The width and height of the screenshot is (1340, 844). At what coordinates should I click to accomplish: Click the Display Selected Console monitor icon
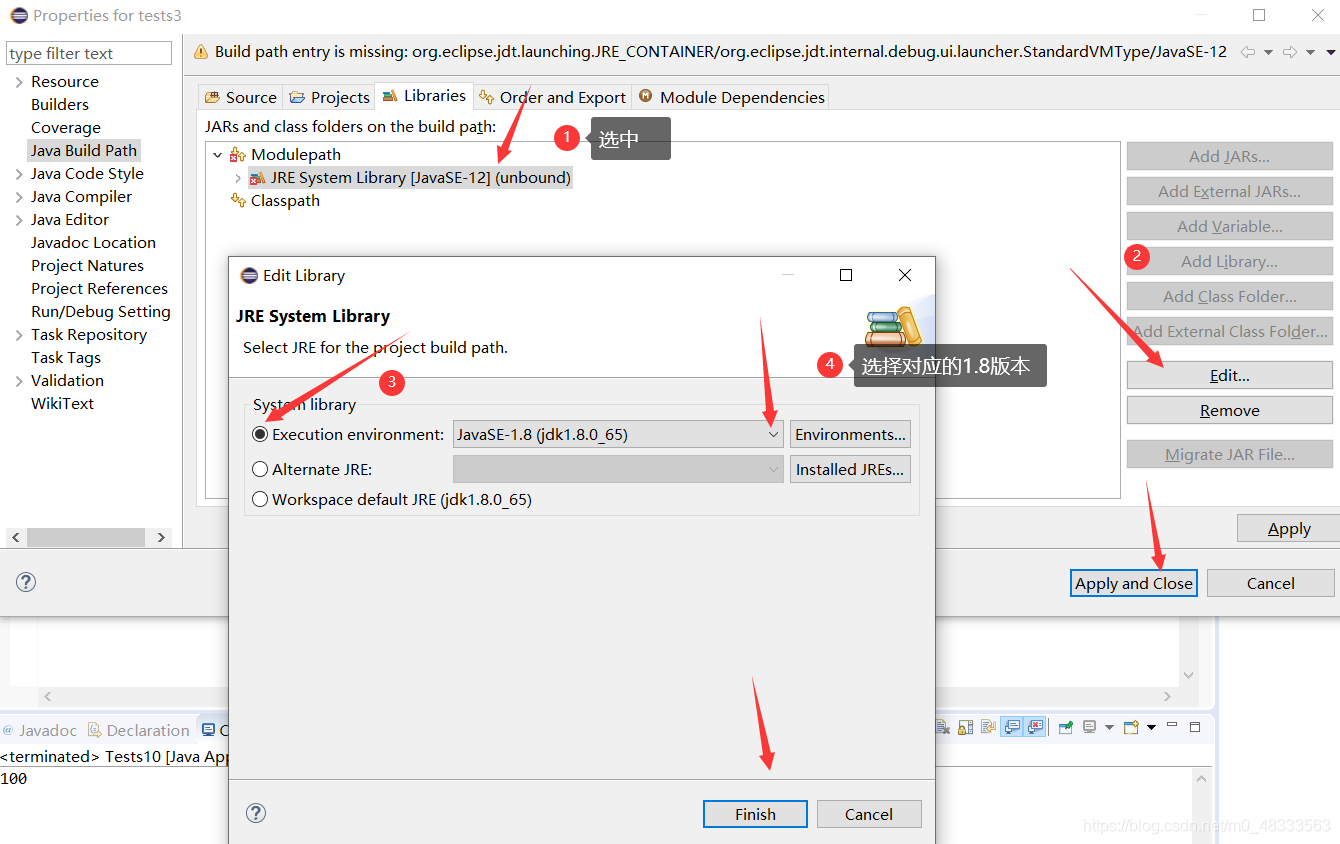tap(1090, 727)
